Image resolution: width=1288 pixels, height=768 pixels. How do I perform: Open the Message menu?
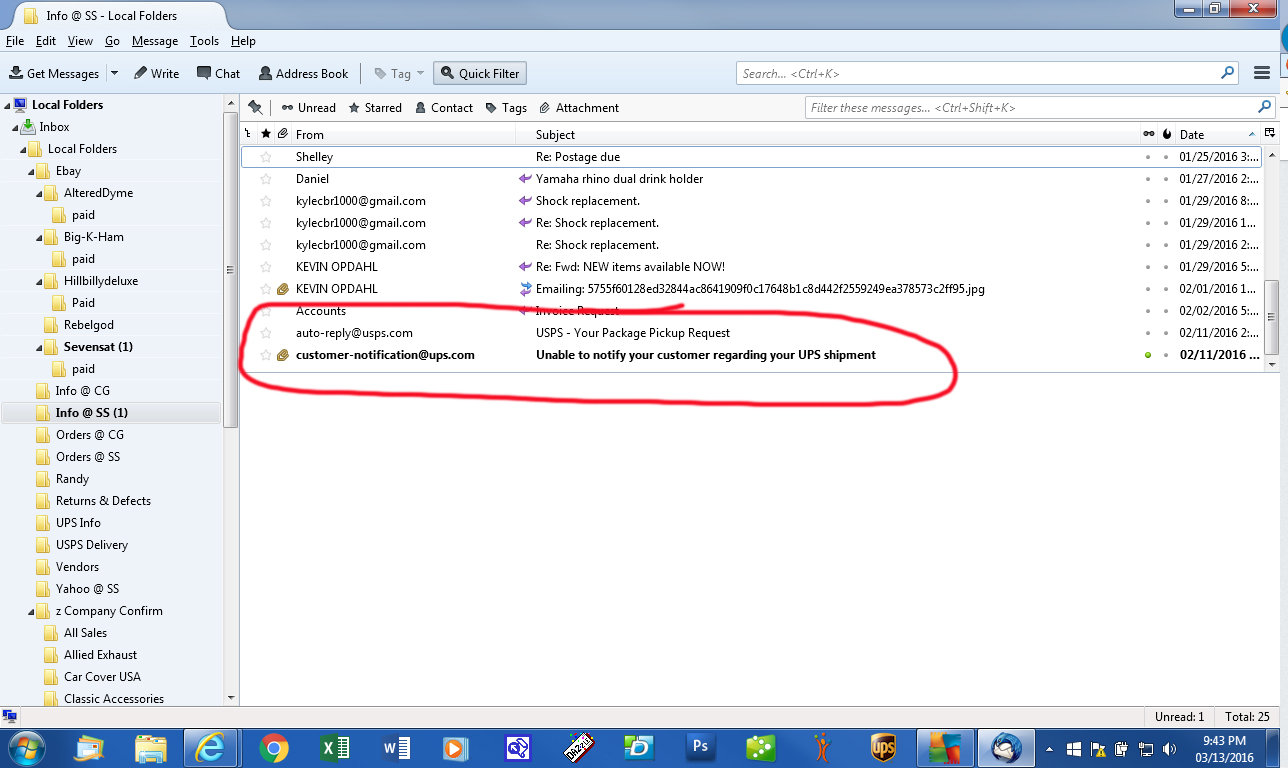point(154,41)
